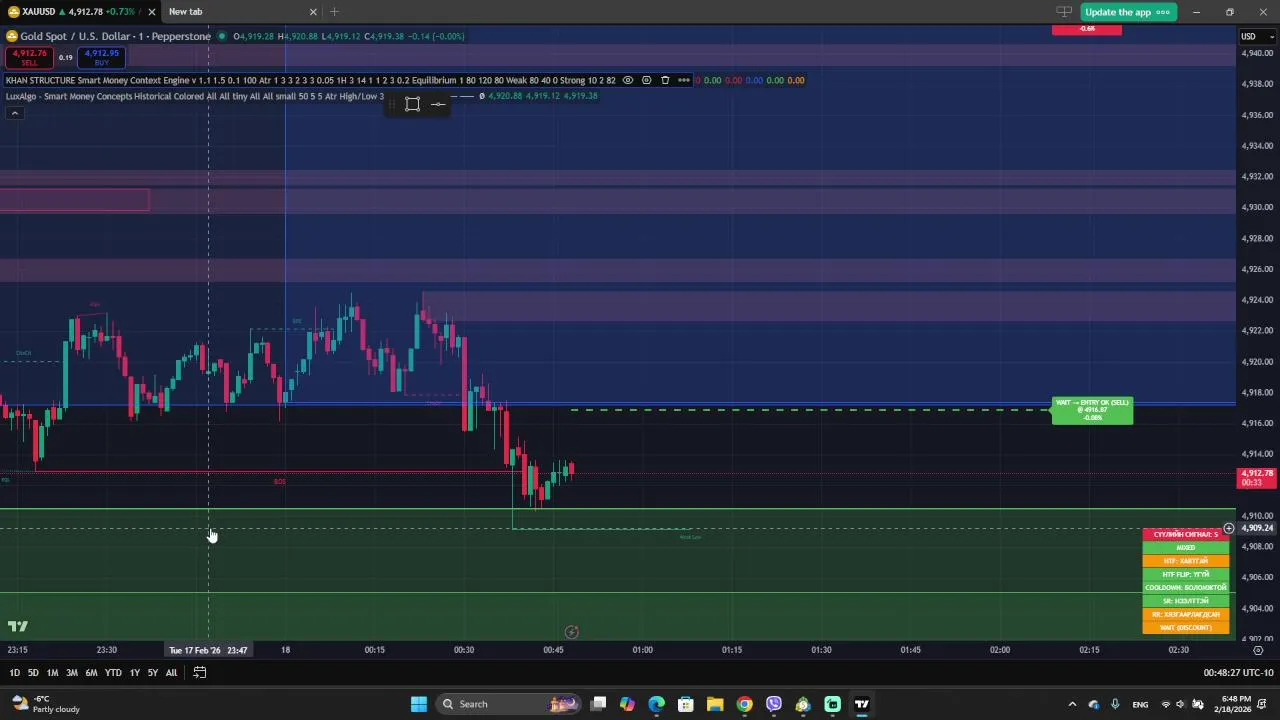Image resolution: width=1280 pixels, height=720 pixels.
Task: Click the red SELL price button
Action: coord(29,57)
